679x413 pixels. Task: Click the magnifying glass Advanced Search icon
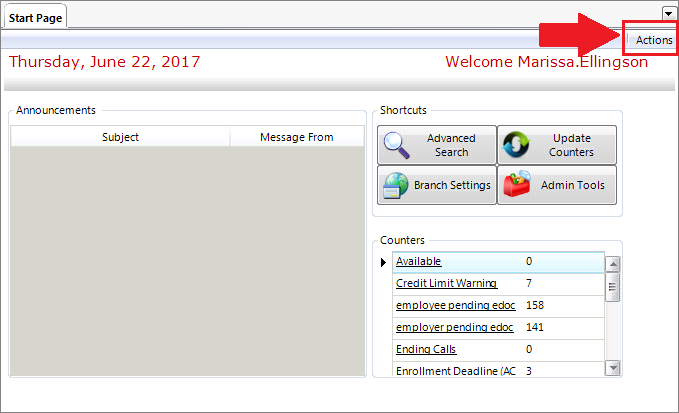click(x=397, y=145)
